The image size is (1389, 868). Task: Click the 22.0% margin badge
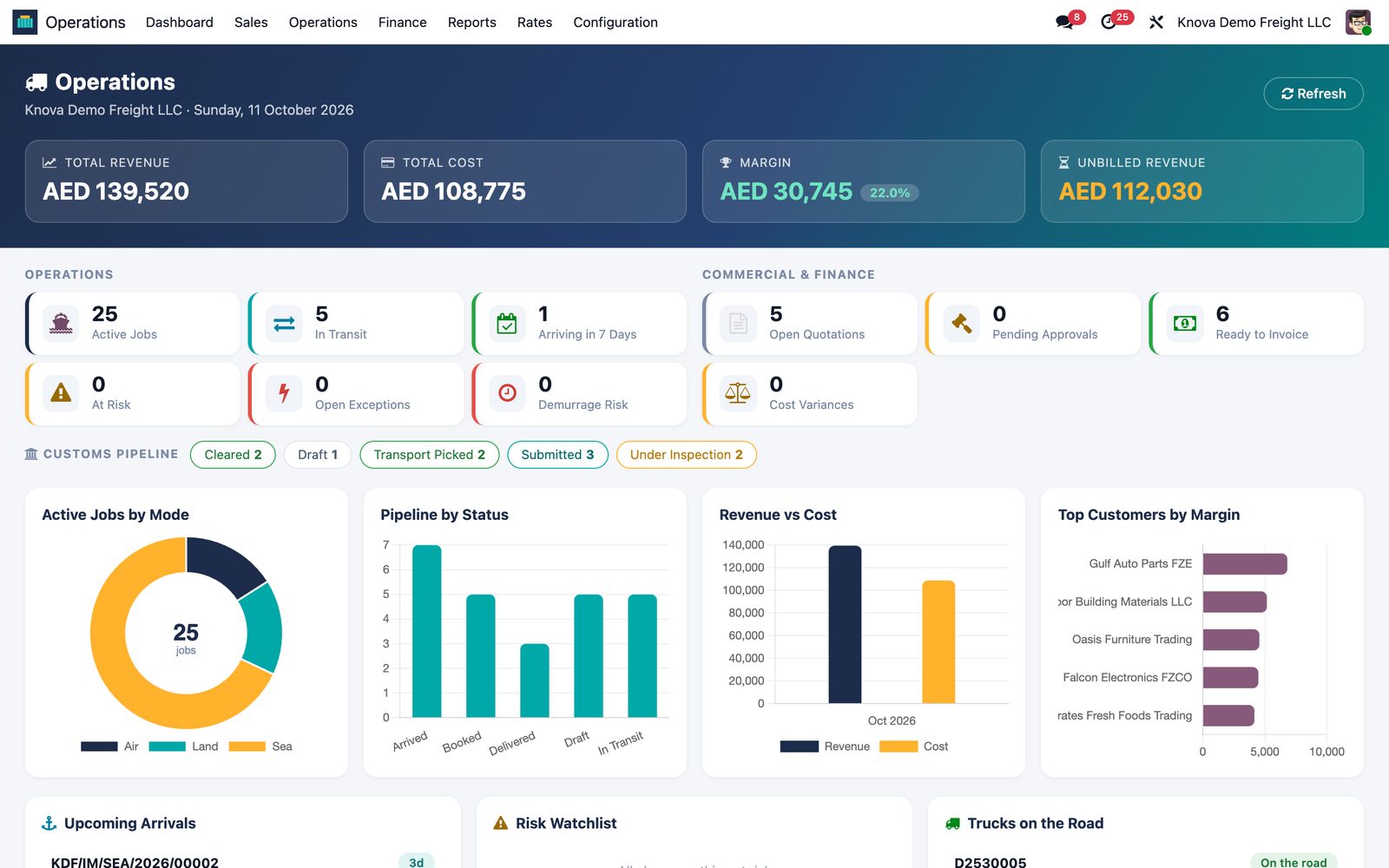[x=890, y=193]
